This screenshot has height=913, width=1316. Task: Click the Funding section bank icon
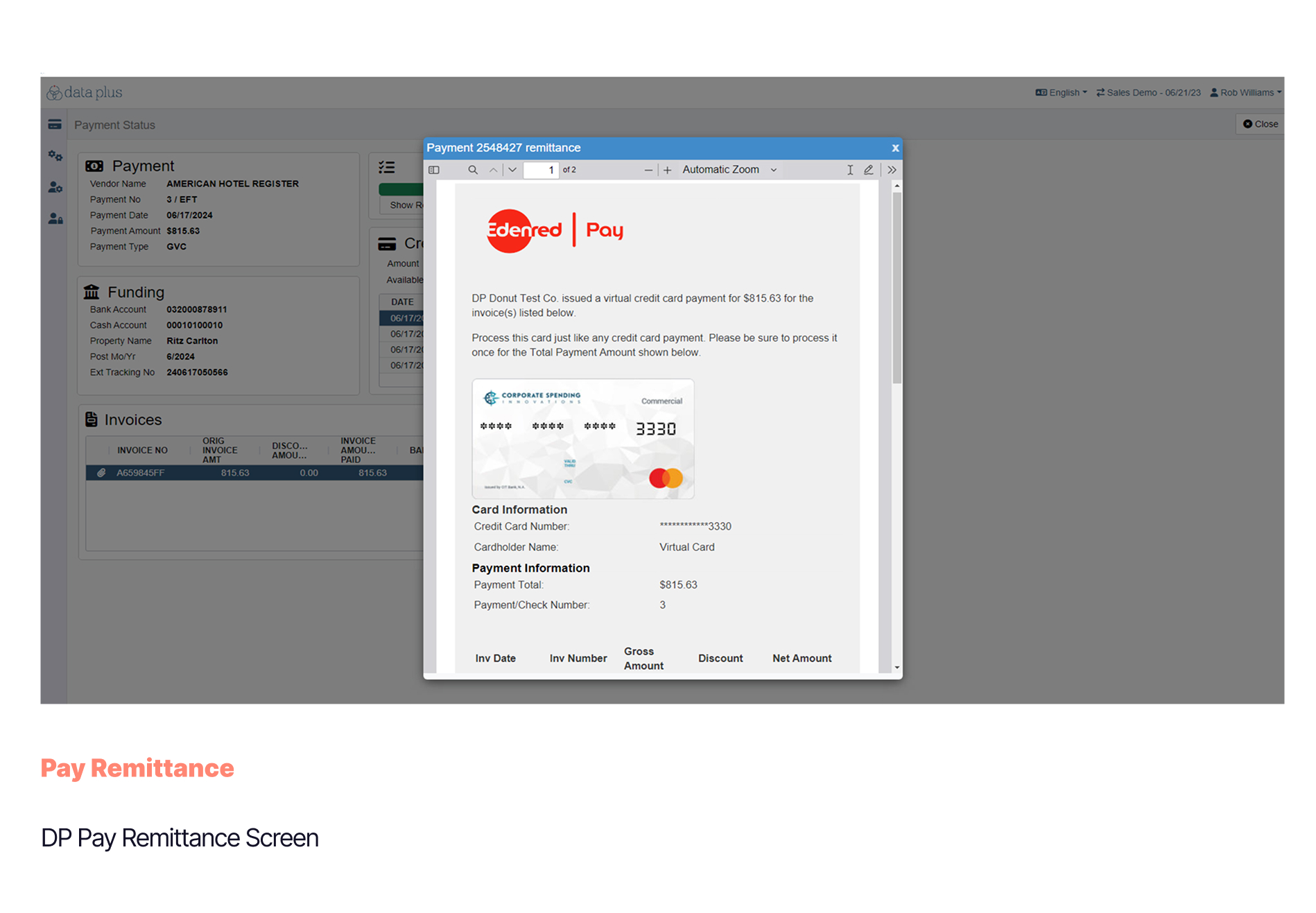[92, 292]
